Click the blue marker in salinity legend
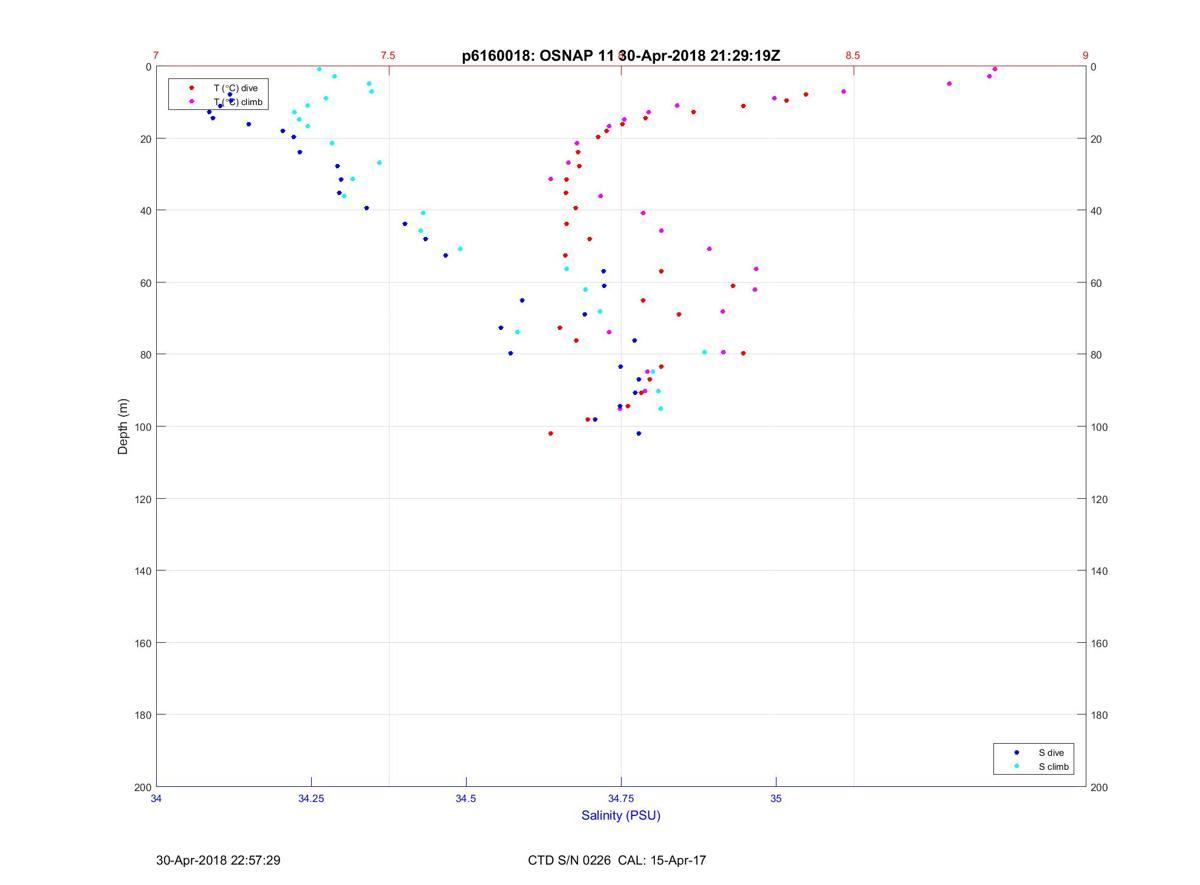The image size is (1200, 885). [x=1017, y=752]
